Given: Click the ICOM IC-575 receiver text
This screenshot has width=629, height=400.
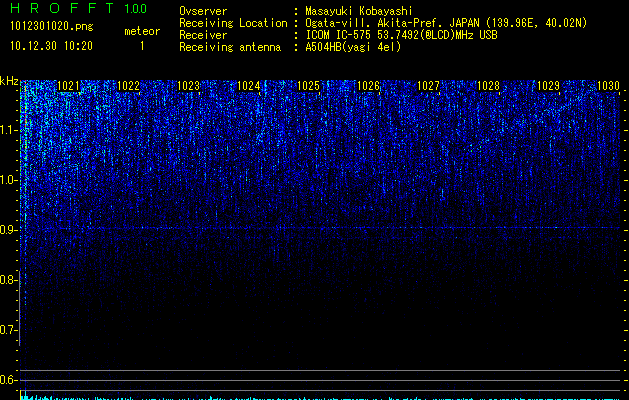Looking at the screenshot, I should click(401, 35).
